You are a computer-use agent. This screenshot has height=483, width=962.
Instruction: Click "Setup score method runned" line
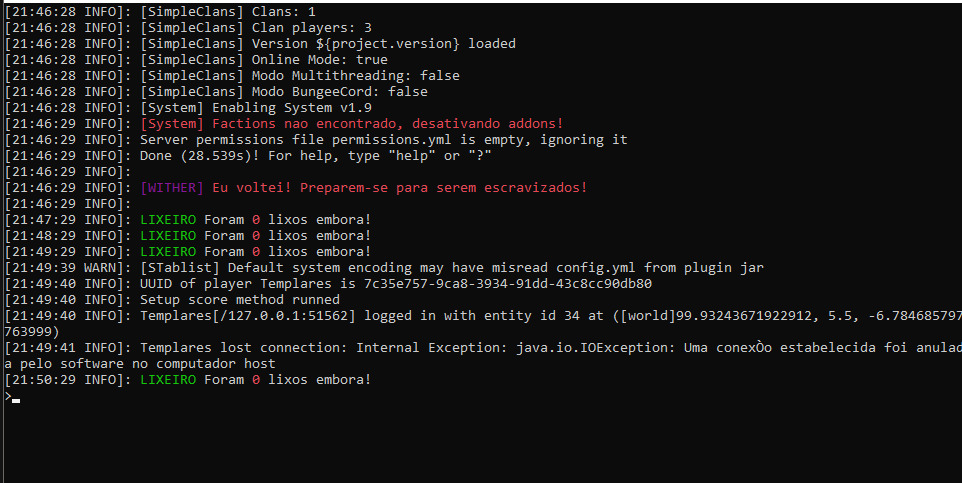pos(240,300)
